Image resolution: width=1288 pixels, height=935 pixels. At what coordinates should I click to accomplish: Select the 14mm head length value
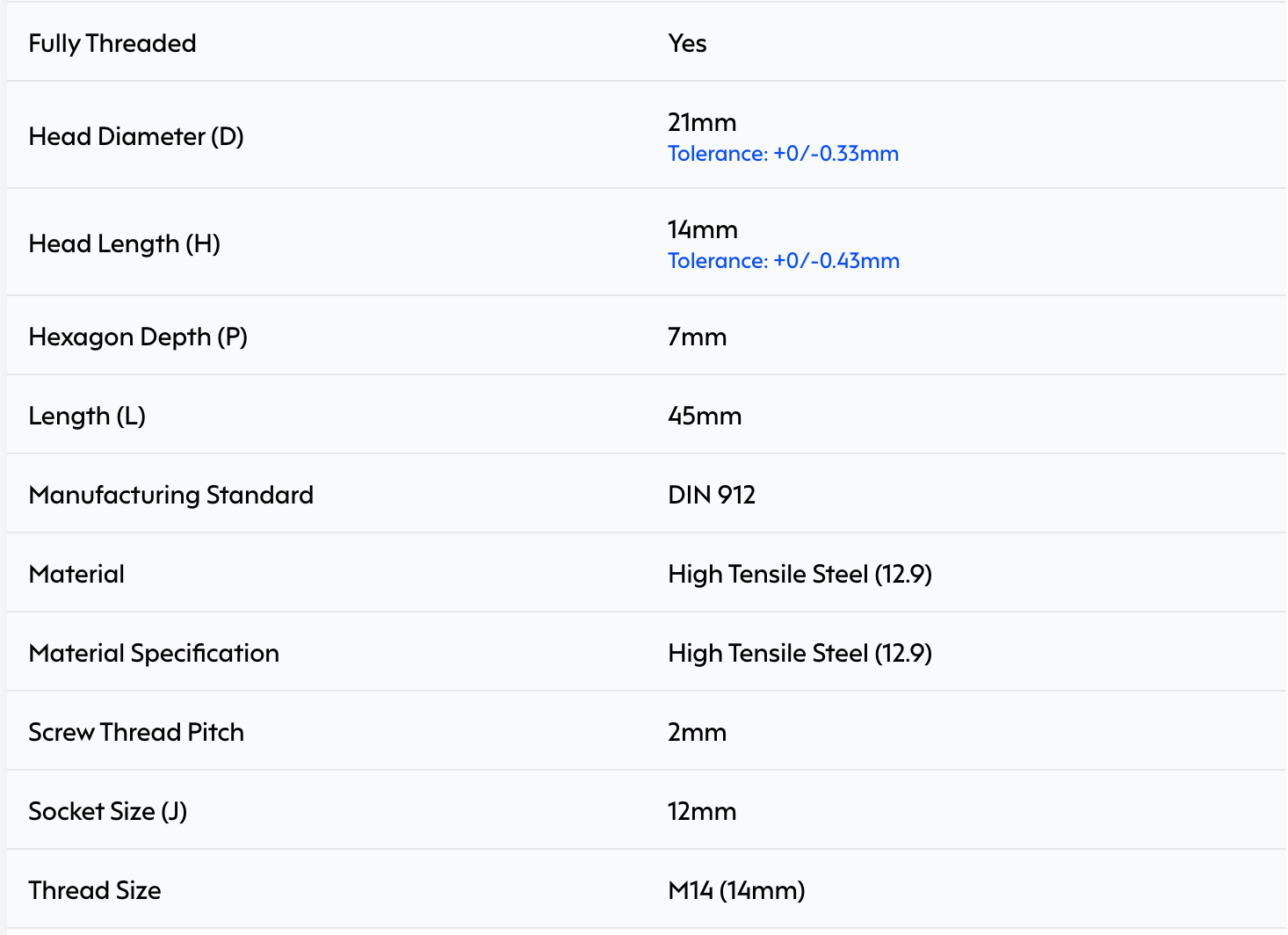click(702, 229)
